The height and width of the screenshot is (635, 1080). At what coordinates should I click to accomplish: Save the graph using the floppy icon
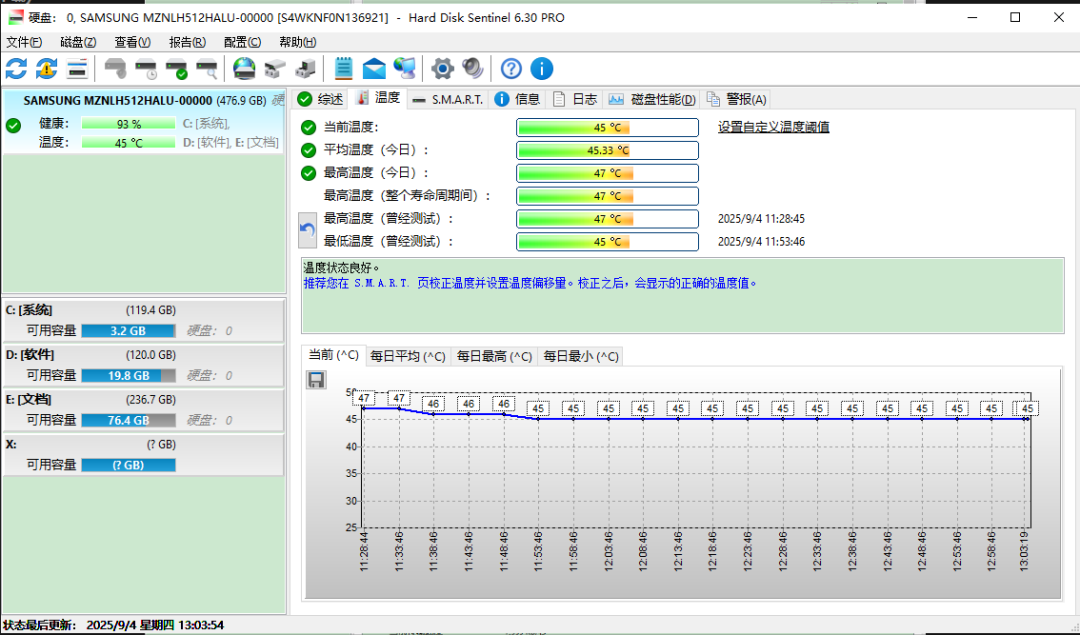tap(316, 380)
